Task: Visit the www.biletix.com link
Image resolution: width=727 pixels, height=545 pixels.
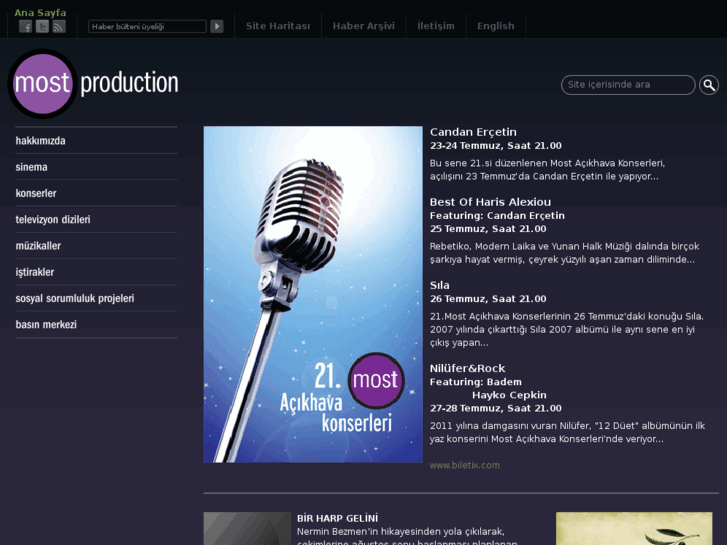Action: click(465, 465)
